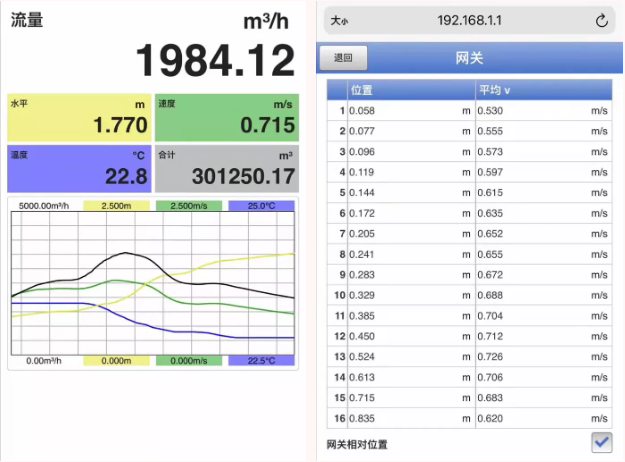Screen dimensions: 625x462
Task: Tap the blue 温度 temperature tile
Action: [x=78, y=168]
